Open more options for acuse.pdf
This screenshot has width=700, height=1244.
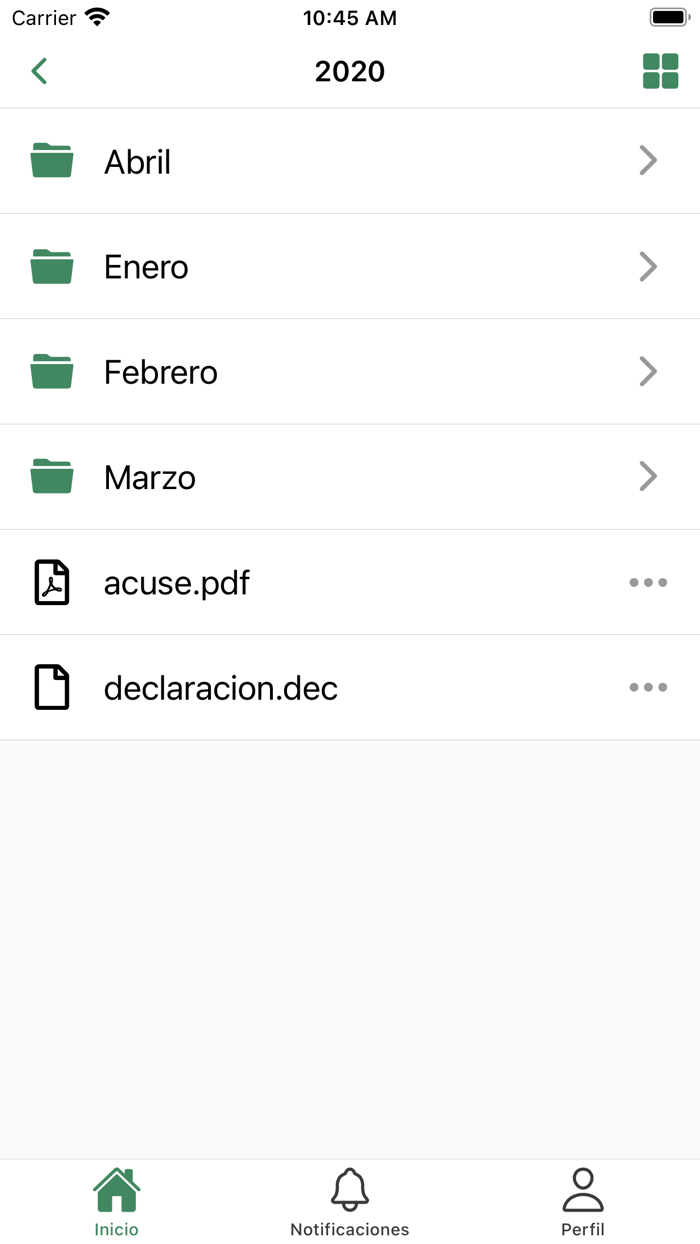coord(648,582)
